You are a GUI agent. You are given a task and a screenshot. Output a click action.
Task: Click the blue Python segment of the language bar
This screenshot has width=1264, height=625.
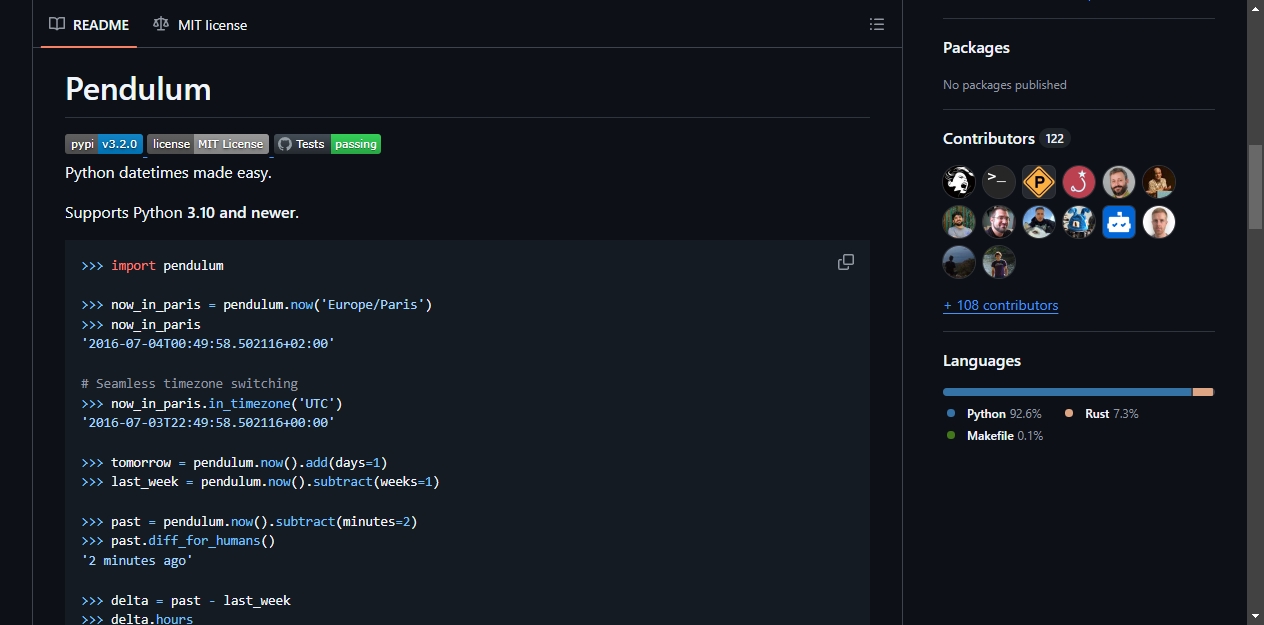click(x=1067, y=392)
